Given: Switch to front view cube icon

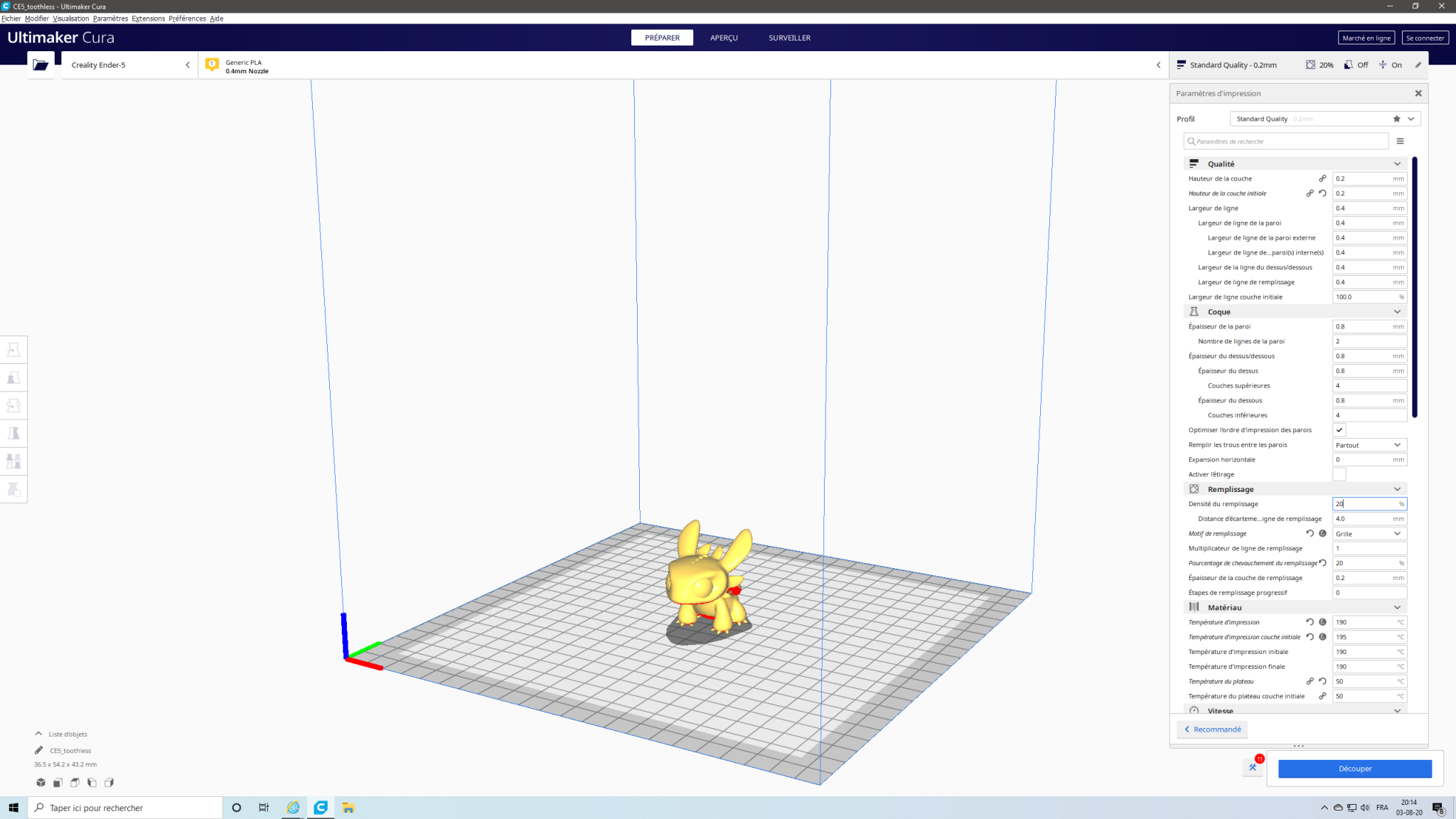Looking at the screenshot, I should point(58,782).
